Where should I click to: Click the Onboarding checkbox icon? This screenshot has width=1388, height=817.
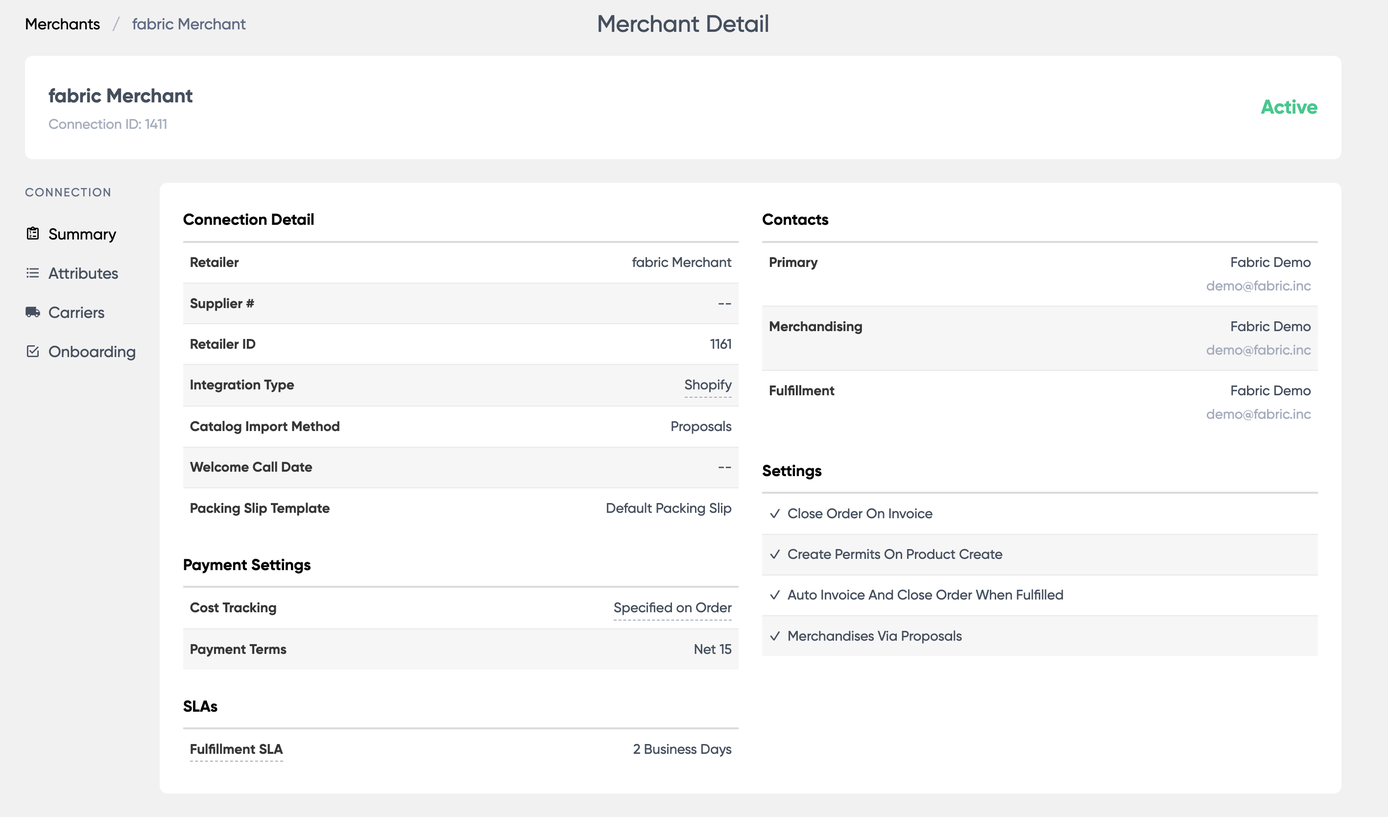(x=33, y=351)
